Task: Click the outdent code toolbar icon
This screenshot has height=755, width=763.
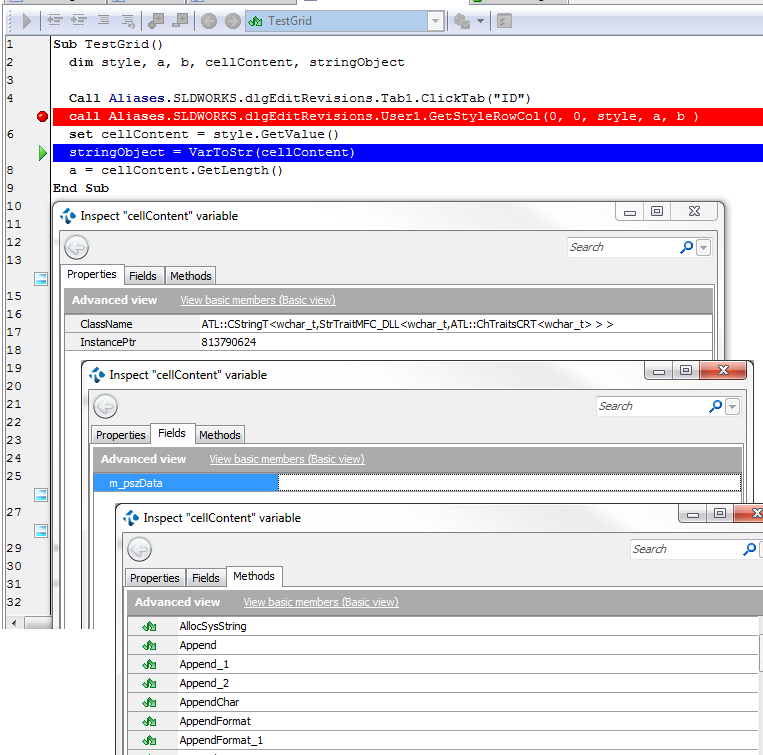Action: [x=55, y=20]
